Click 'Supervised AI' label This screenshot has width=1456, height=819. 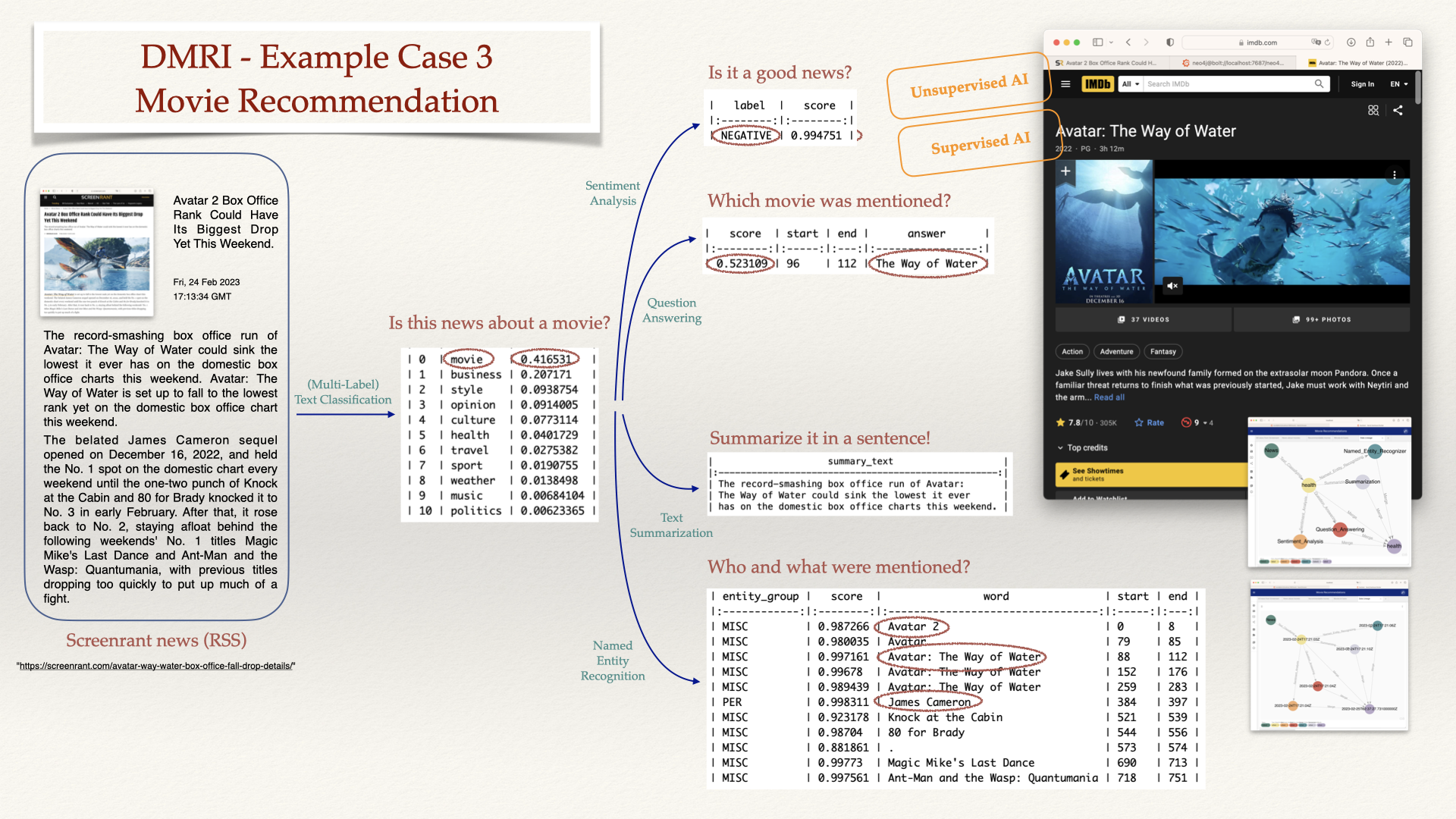point(980,143)
